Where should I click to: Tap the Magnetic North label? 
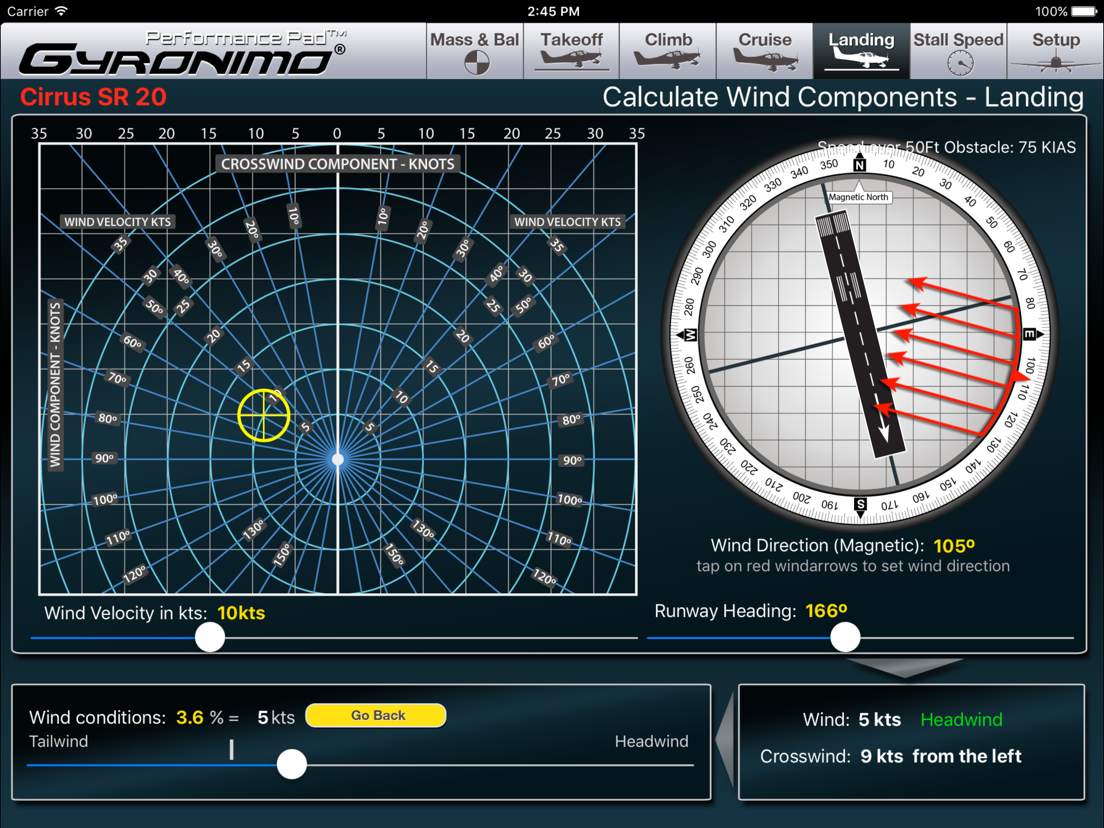(x=858, y=197)
